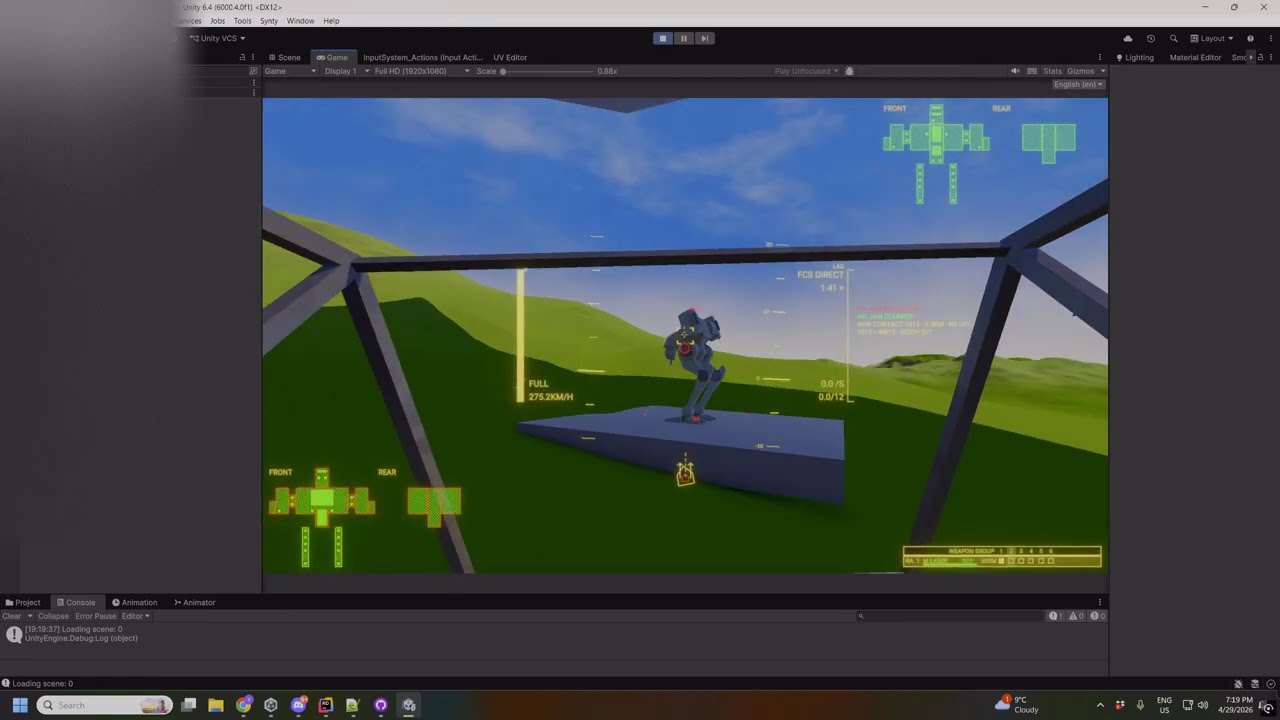Switch to the Scene tab
This screenshot has height=720, width=1280.
click(x=285, y=57)
